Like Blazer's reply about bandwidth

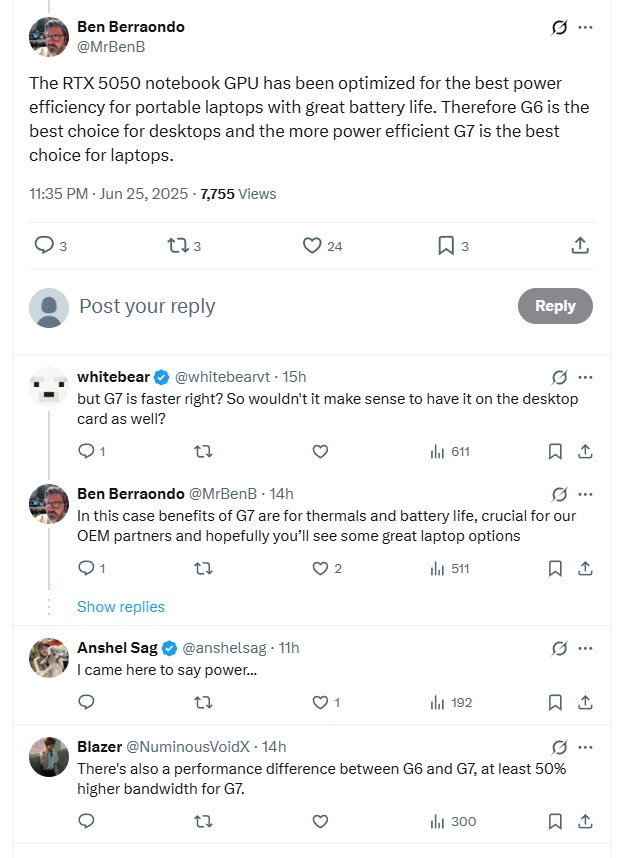tap(320, 822)
